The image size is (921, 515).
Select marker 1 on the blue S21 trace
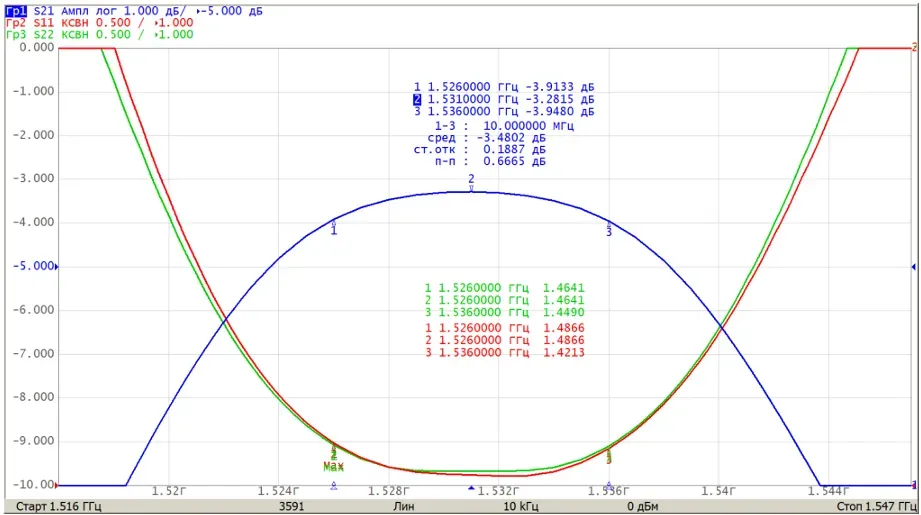pyautogui.click(x=334, y=228)
